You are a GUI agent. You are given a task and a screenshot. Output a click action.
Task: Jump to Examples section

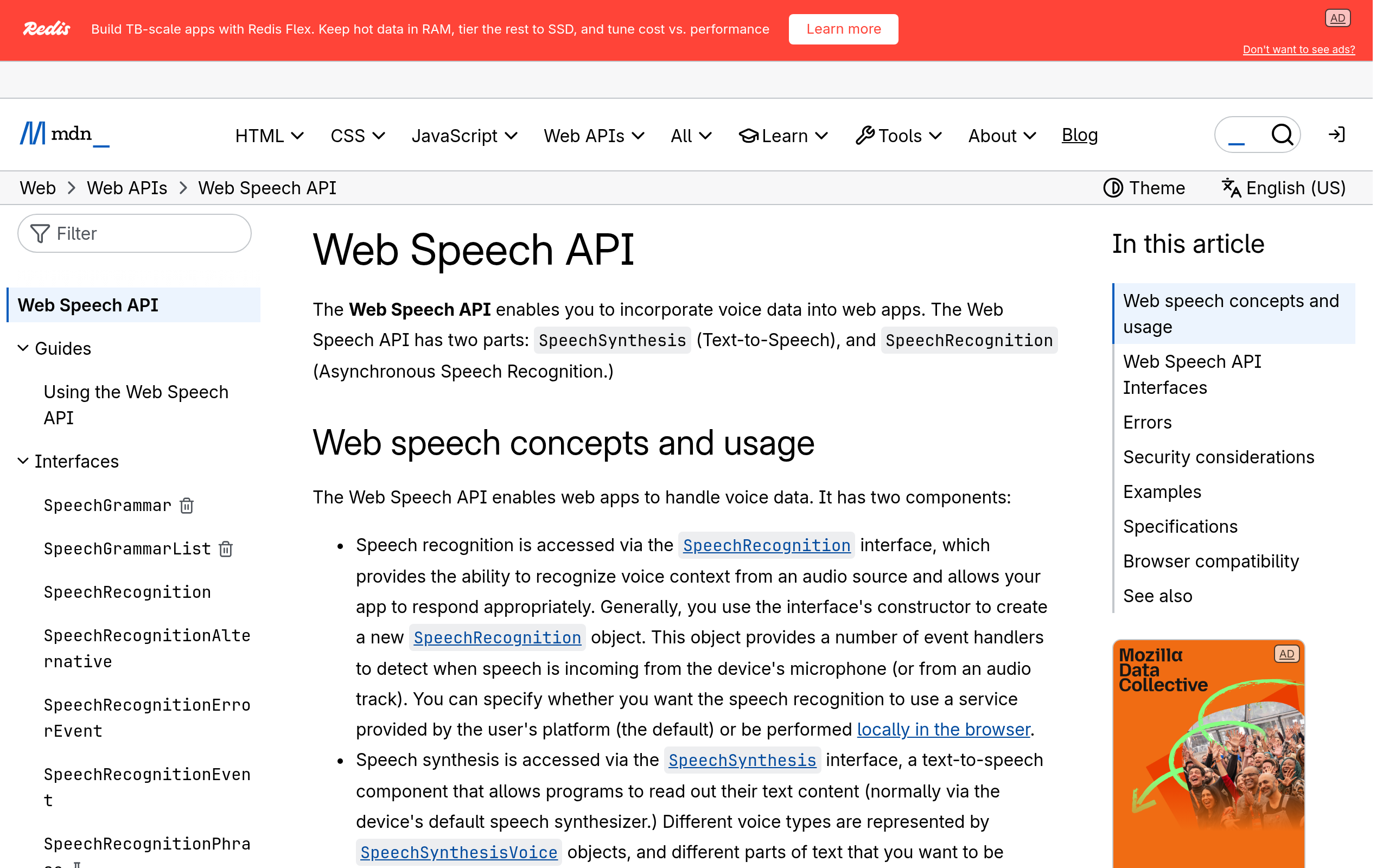point(1162,492)
